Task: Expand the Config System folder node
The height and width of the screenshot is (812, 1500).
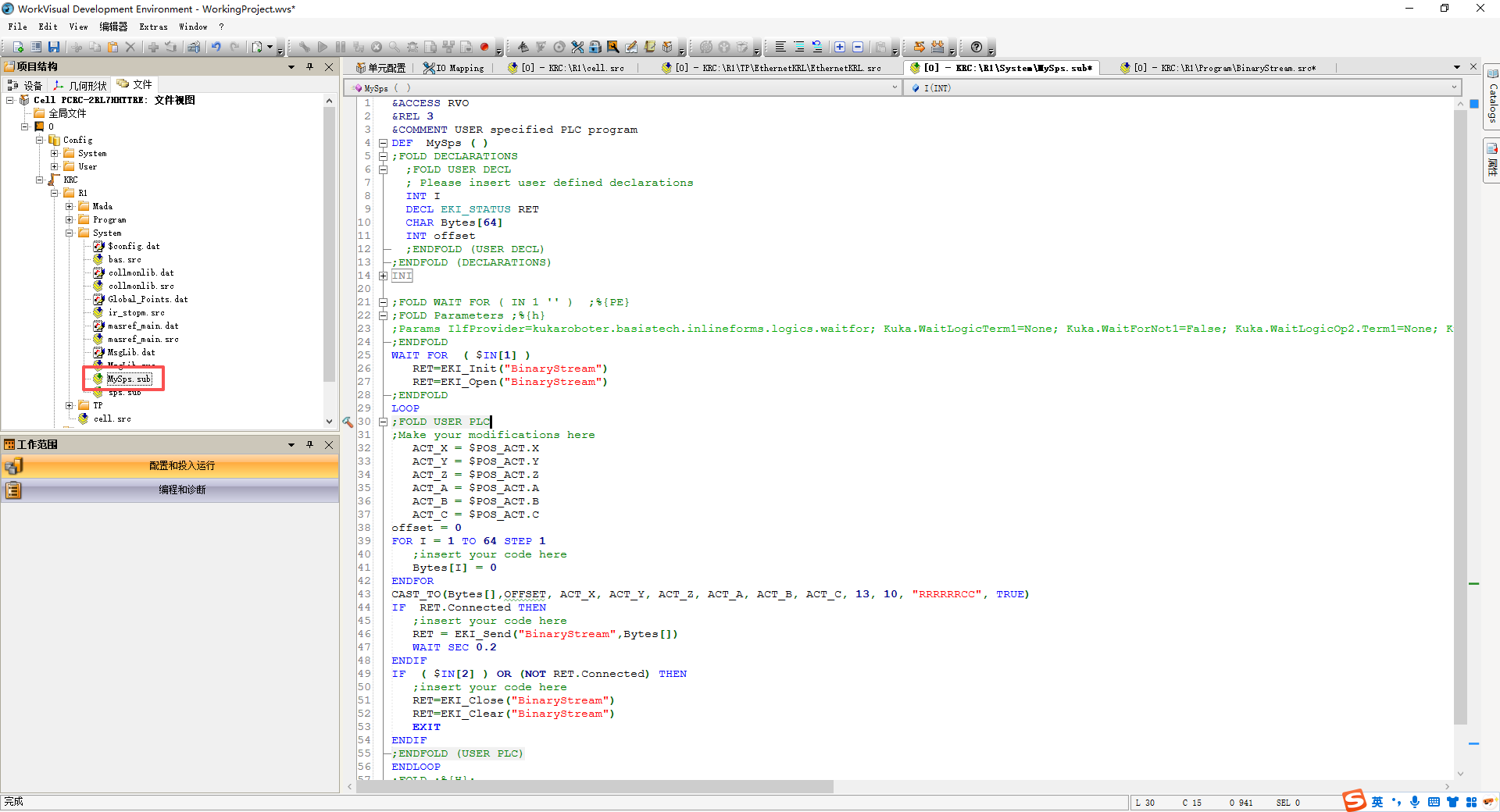Action: click(54, 153)
